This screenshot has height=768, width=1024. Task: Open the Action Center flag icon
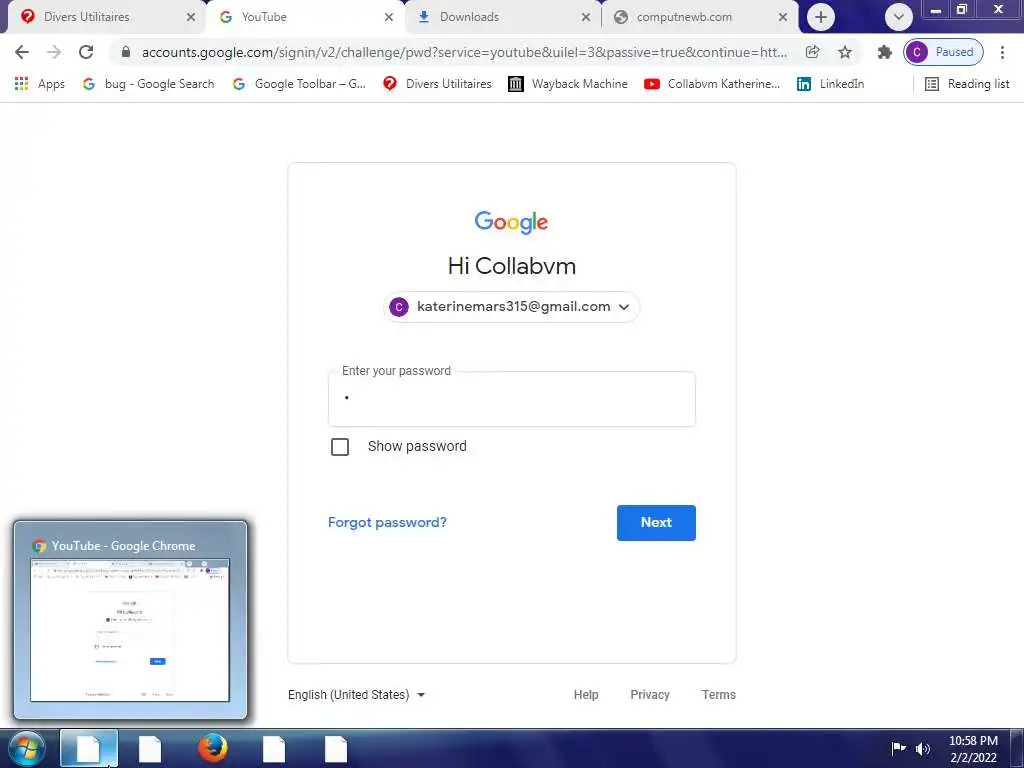pyautogui.click(x=899, y=748)
